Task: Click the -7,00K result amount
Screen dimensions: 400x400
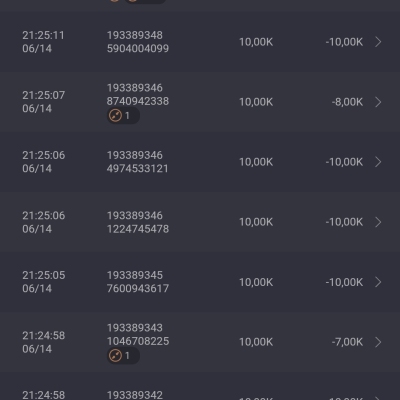Action: coord(347,342)
